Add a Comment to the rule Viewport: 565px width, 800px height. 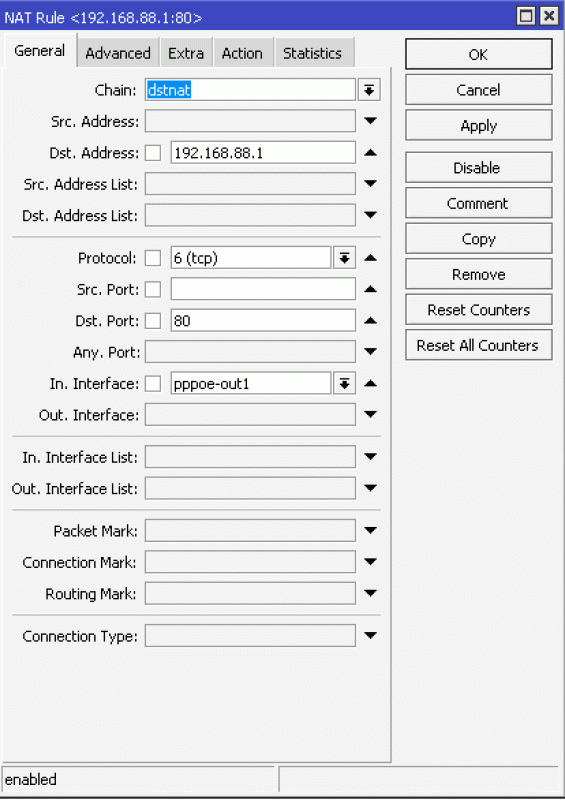pos(478,203)
